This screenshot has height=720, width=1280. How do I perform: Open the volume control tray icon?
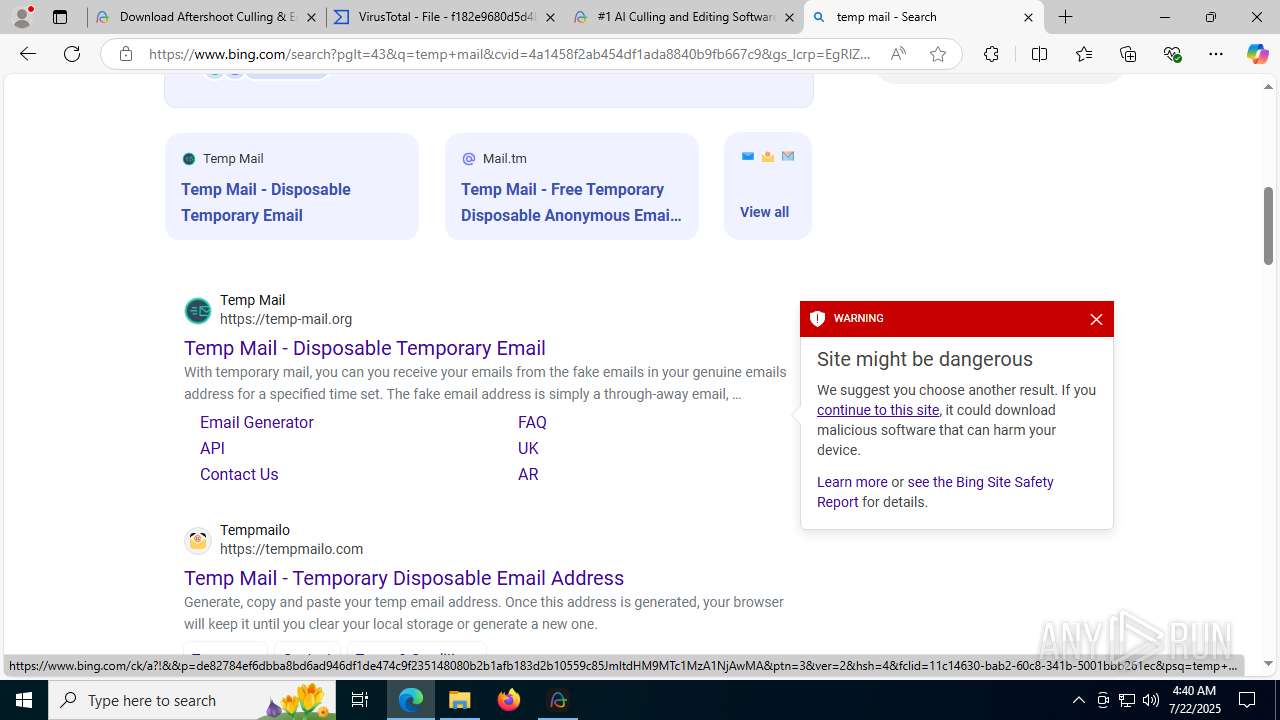point(1151,700)
